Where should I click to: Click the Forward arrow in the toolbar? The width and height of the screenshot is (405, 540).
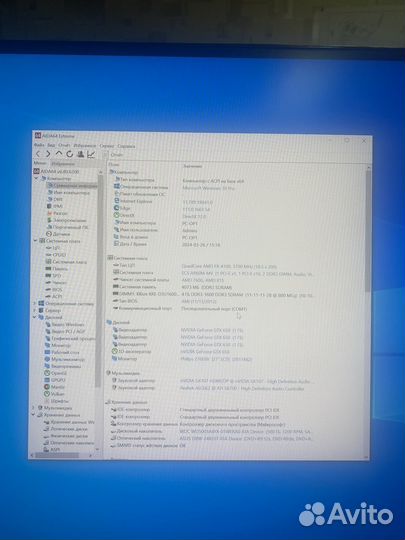[48, 154]
